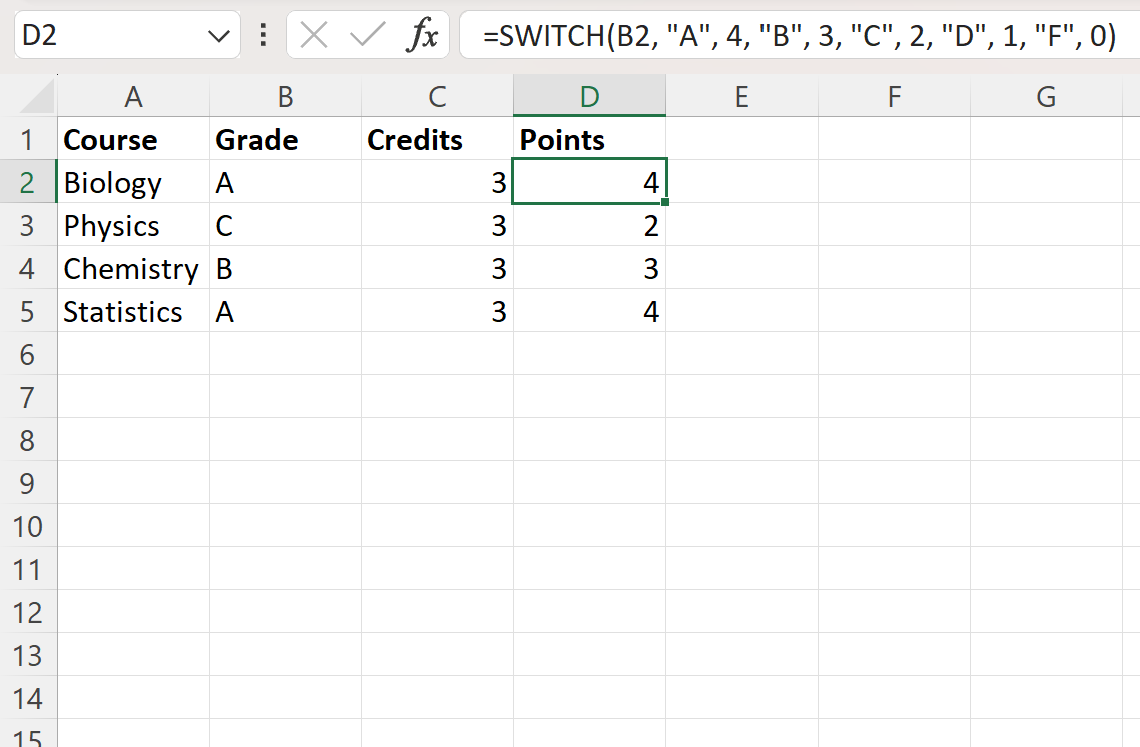
Task: Select the grade cell for Biology
Action: pos(285,182)
